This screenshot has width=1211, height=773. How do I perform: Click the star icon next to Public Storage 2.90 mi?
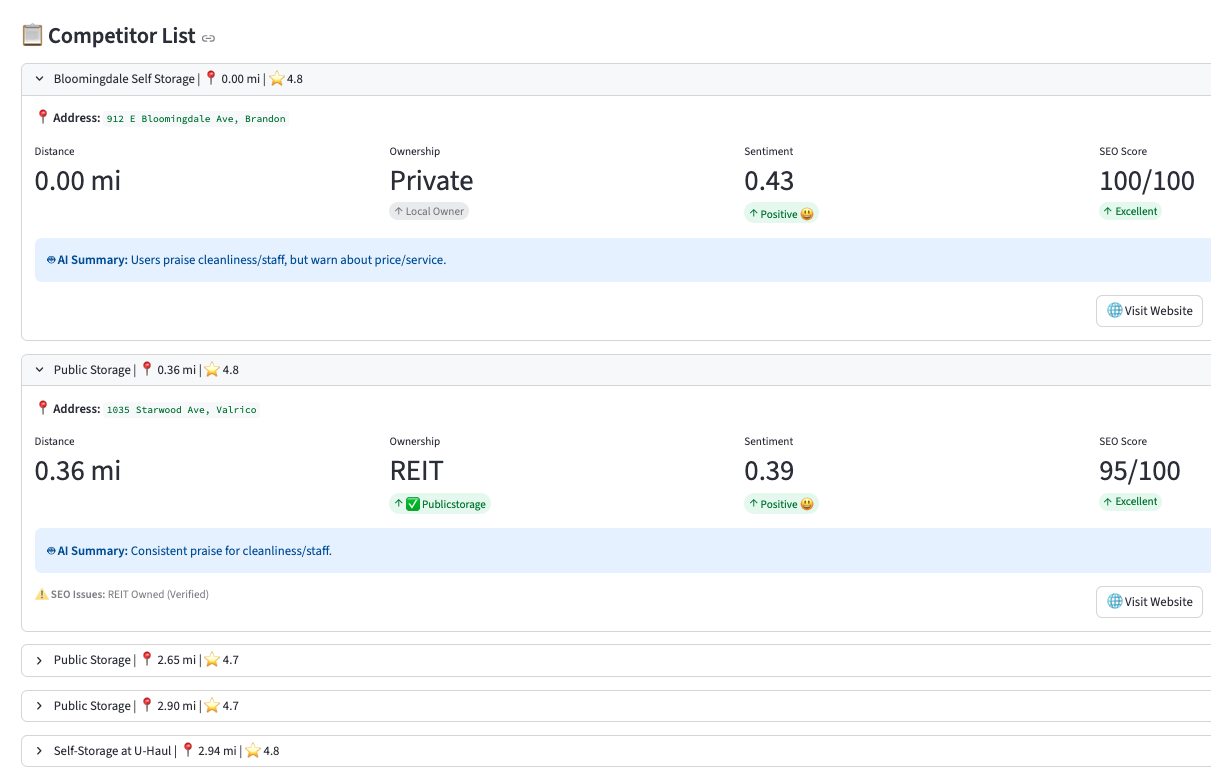(211, 705)
